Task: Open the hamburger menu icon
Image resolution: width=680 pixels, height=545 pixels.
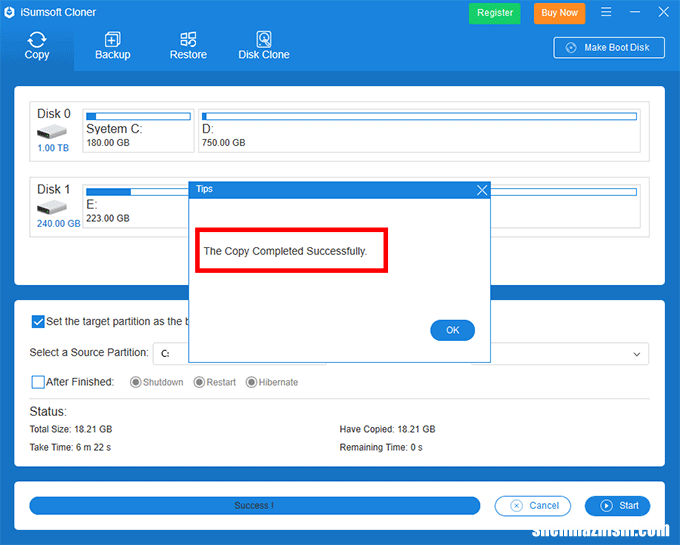Action: (606, 12)
